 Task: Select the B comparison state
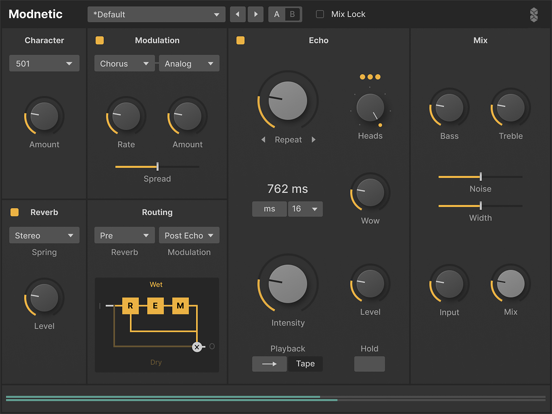click(x=293, y=14)
